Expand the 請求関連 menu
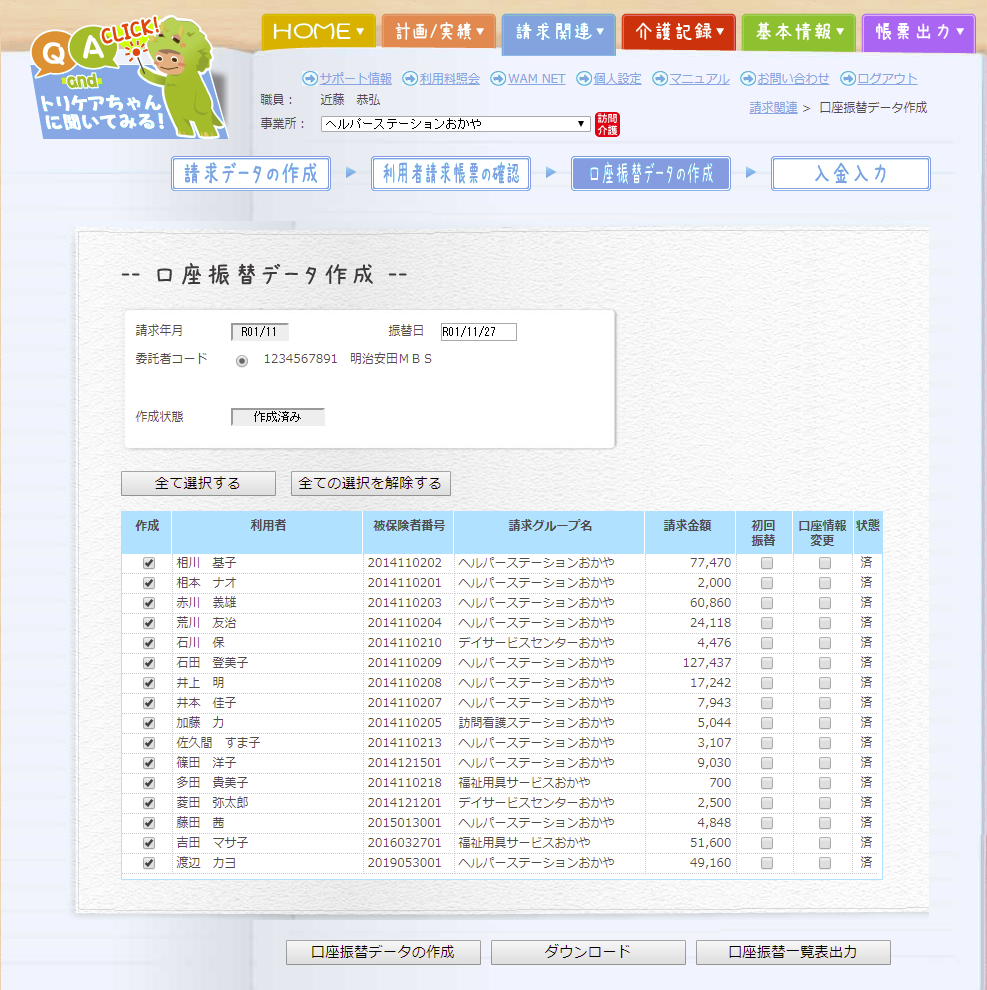This screenshot has height=990, width=987. (x=558, y=32)
